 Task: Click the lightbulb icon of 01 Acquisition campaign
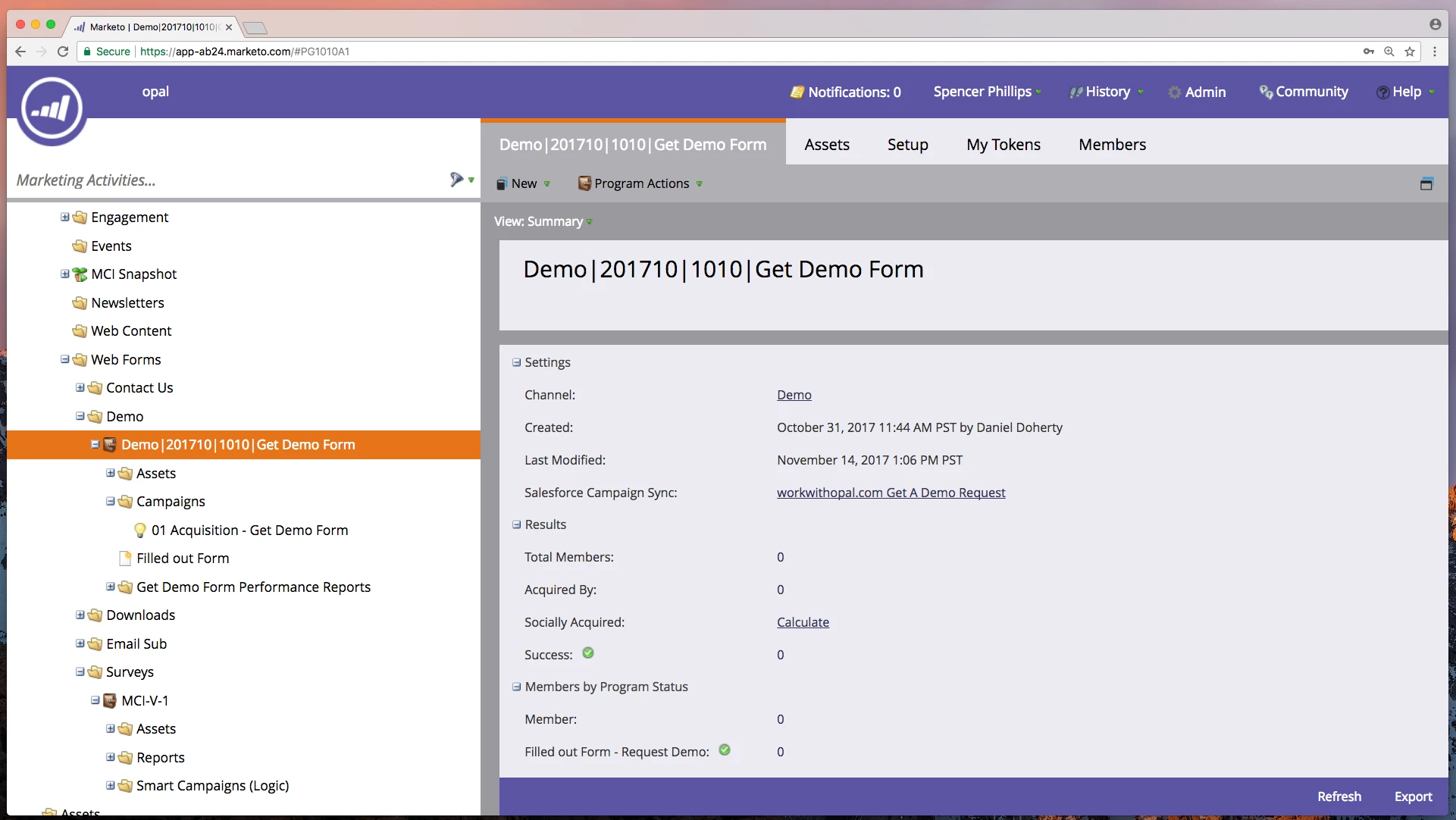[x=140, y=530]
